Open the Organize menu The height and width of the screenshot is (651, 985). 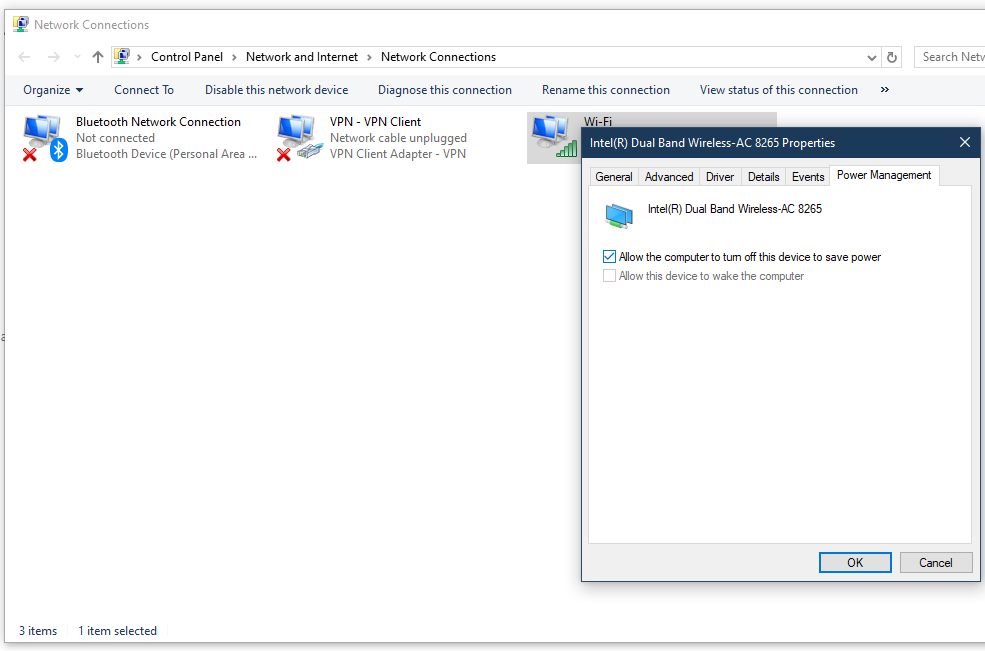tap(53, 90)
